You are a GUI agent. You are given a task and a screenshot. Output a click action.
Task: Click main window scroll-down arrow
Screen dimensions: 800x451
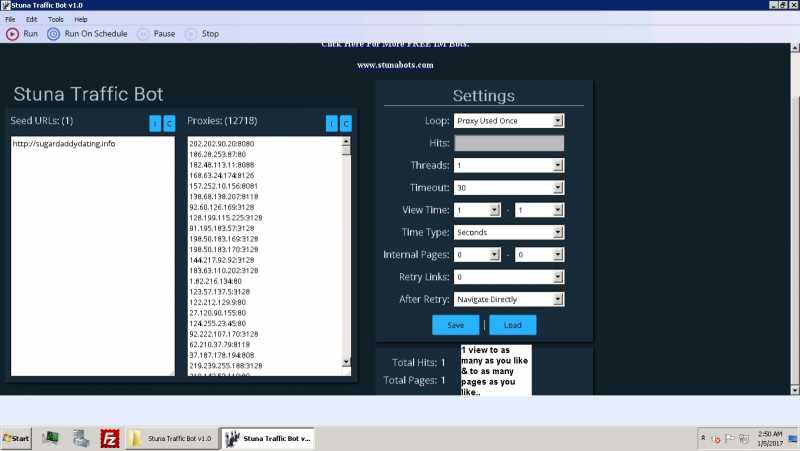[795, 390]
